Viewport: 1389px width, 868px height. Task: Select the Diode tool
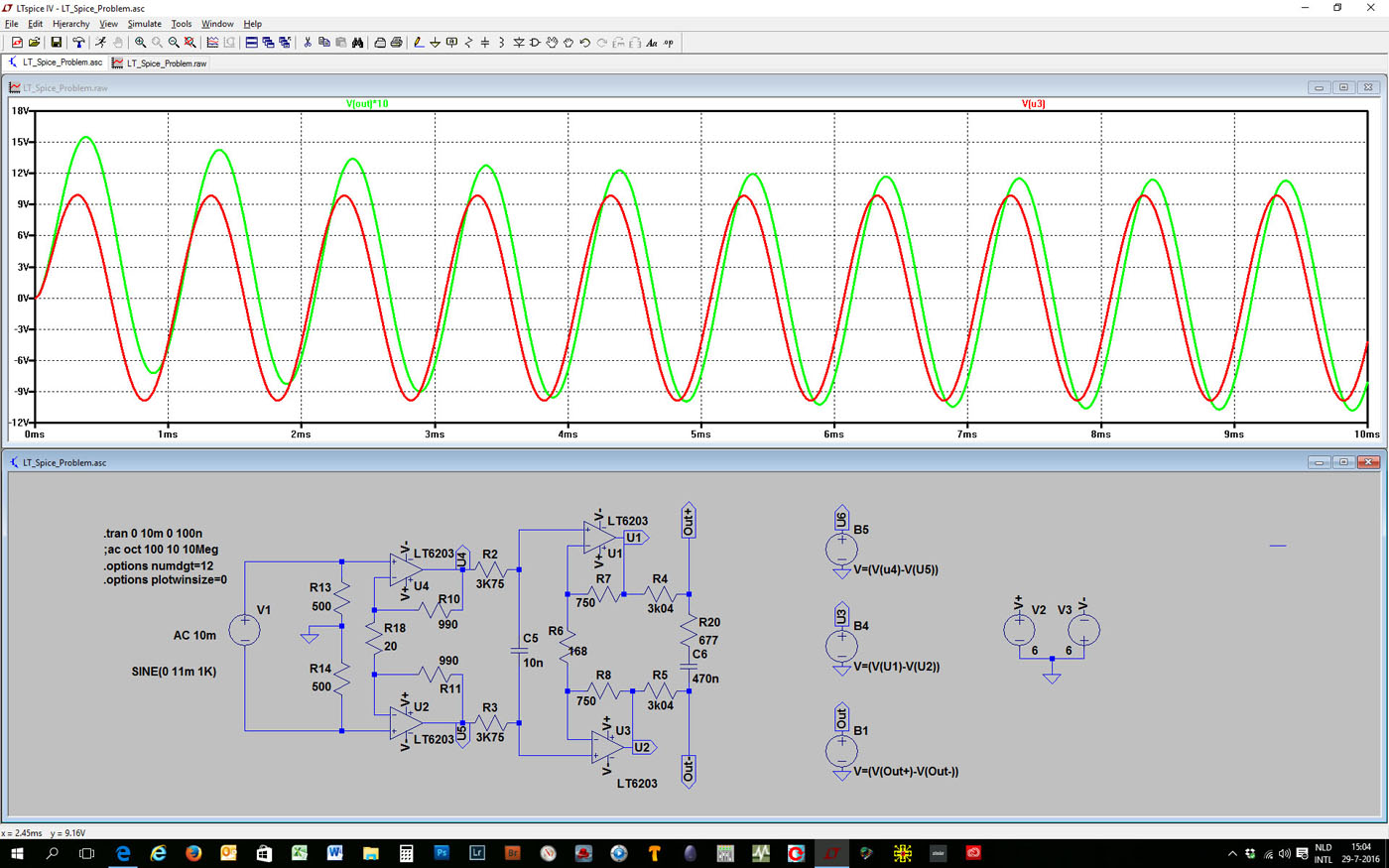(x=519, y=43)
